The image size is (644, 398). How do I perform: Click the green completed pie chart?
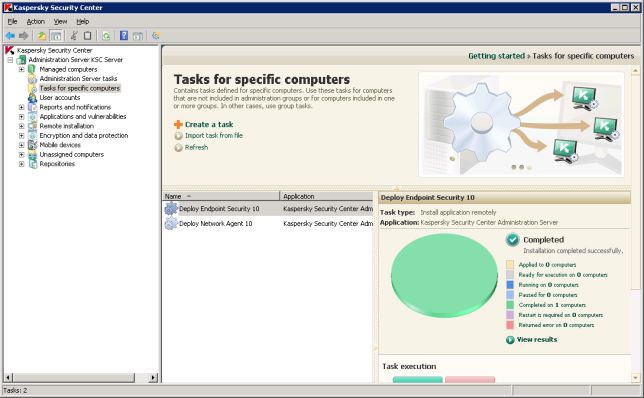pos(444,276)
